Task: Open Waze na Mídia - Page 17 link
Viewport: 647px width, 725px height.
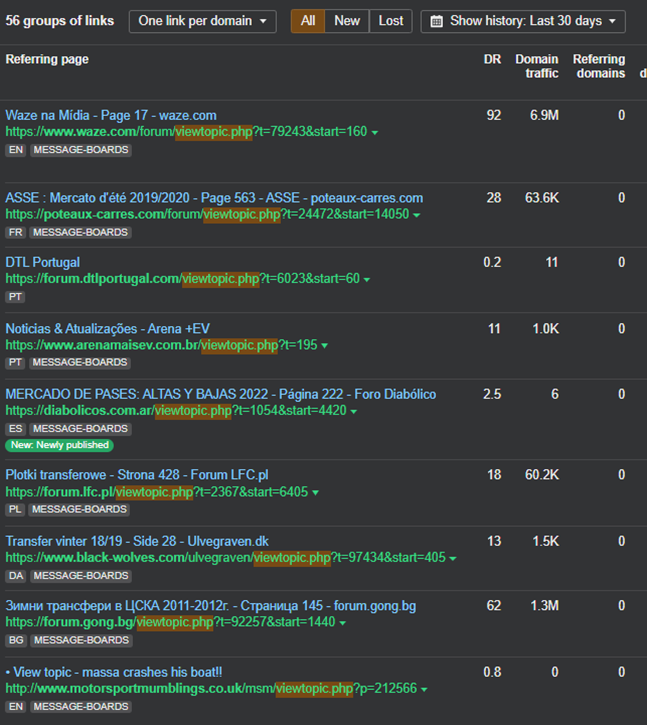Action: tap(111, 115)
